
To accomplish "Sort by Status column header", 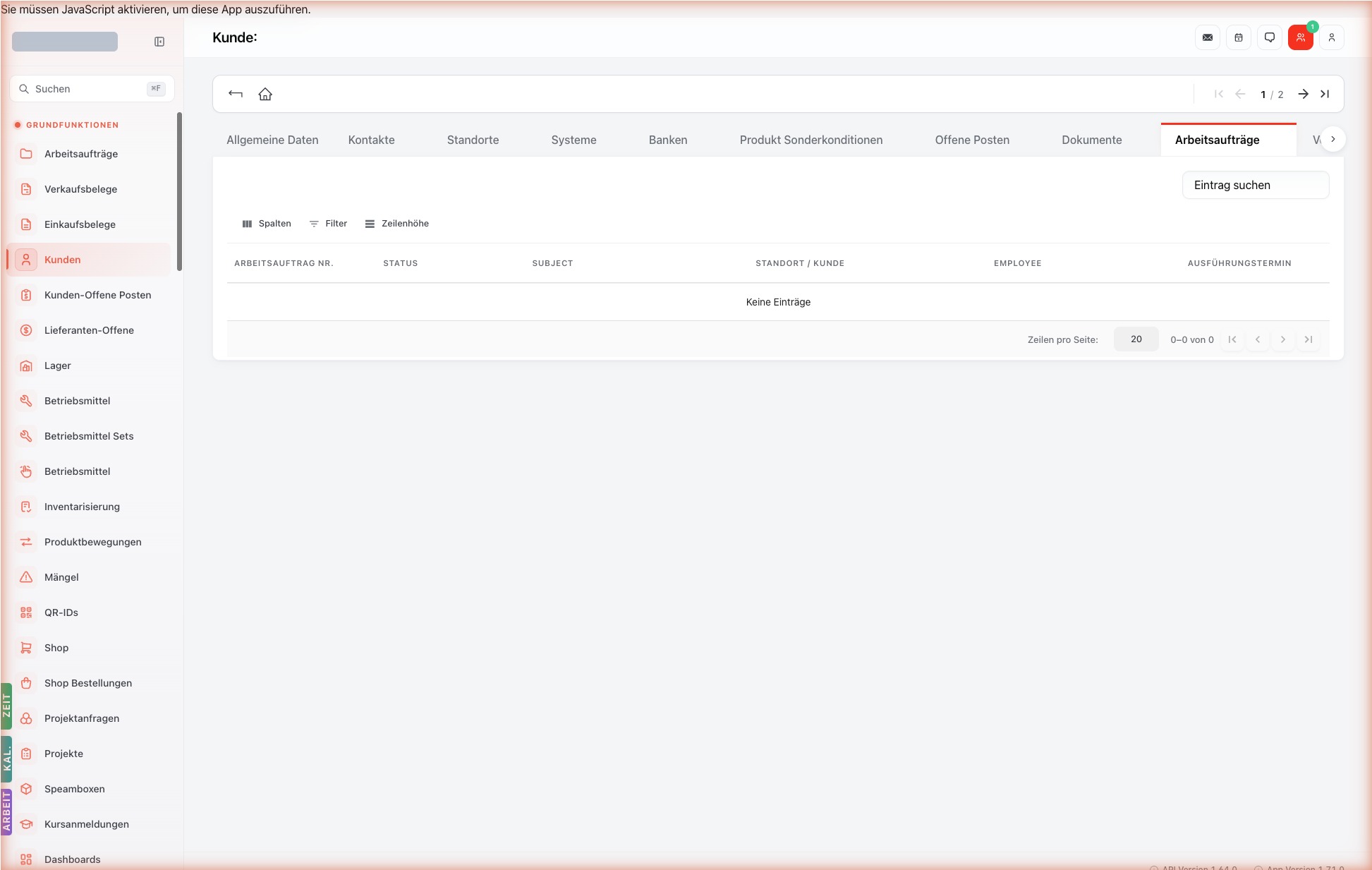I will pos(400,263).
